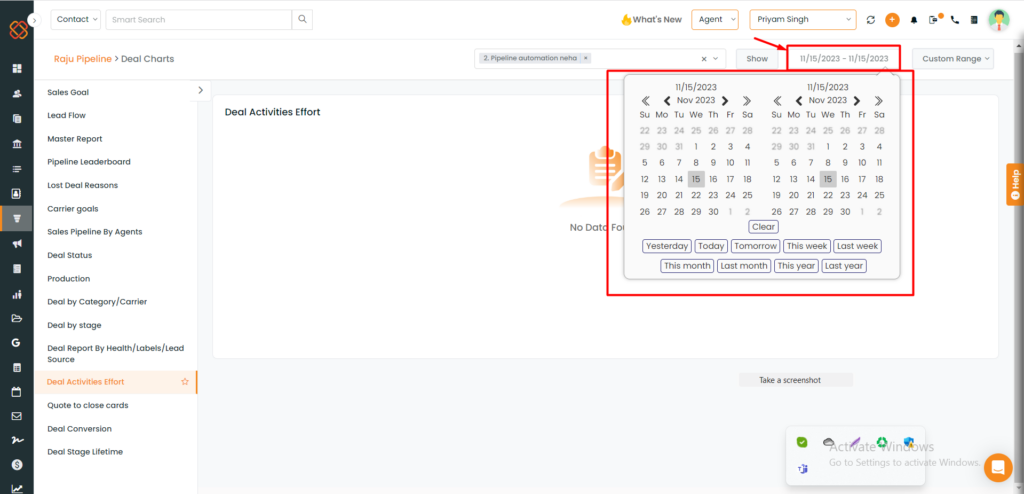Viewport: 1024px width, 494px height.
Task: Click the Show button
Action: (x=757, y=59)
